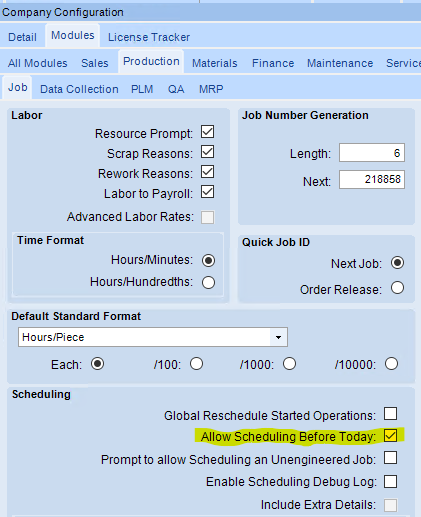Choose Hours/Hundredths time format
This screenshot has width=421, height=517.
point(208,282)
